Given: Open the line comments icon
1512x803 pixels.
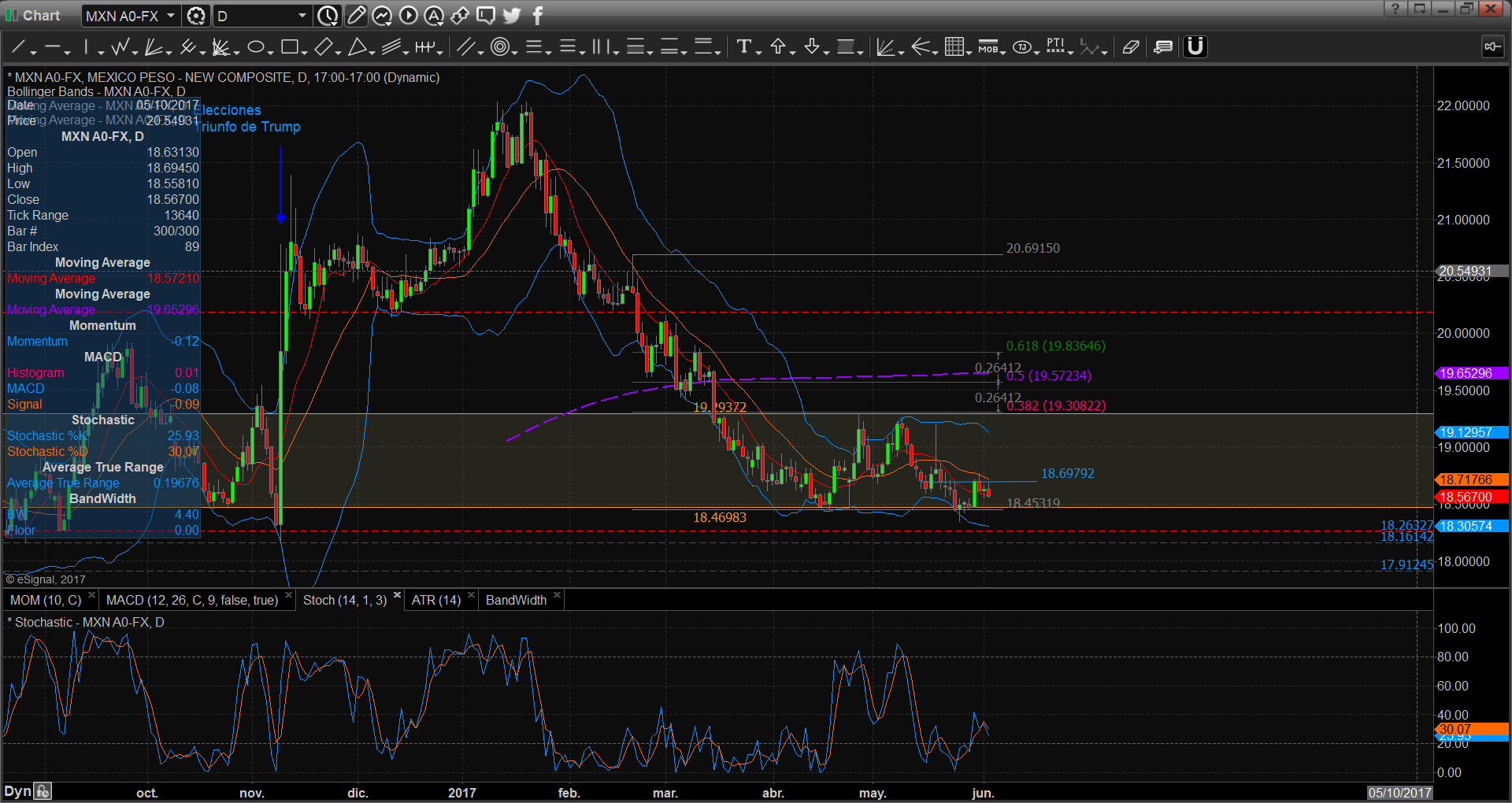Looking at the screenshot, I should [1163, 47].
